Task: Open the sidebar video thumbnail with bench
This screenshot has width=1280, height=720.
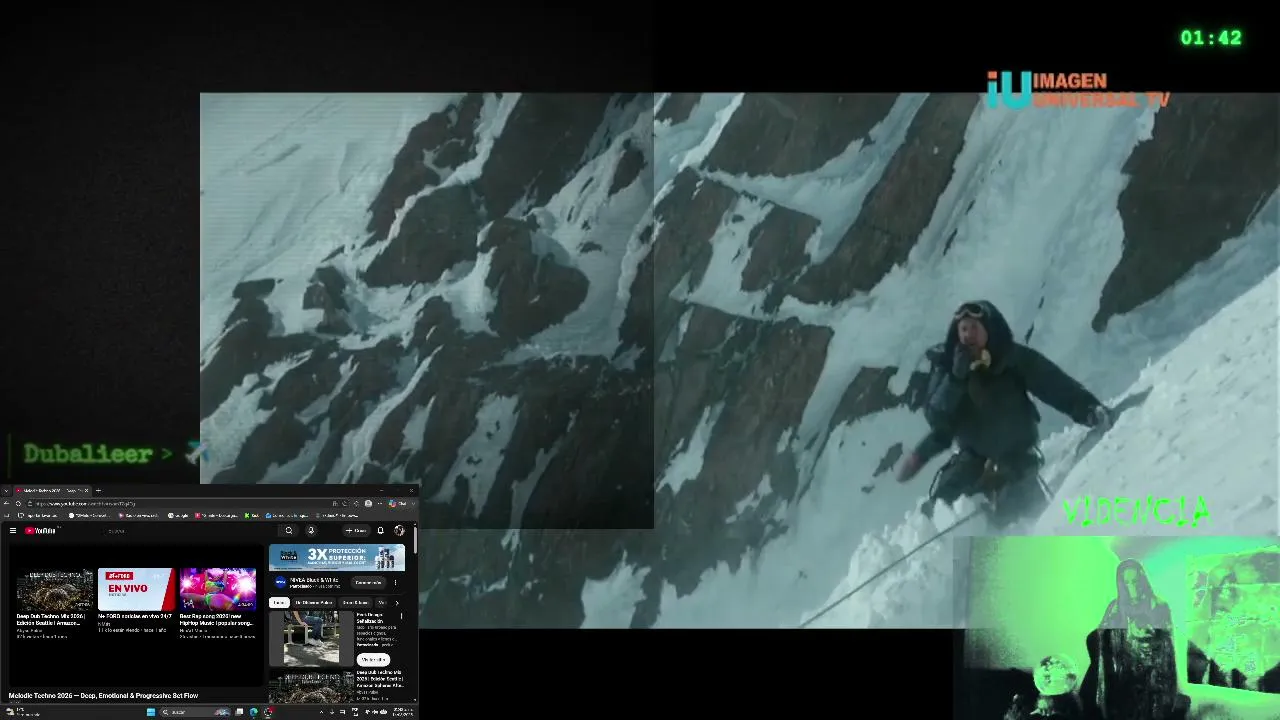Action: 311,638
